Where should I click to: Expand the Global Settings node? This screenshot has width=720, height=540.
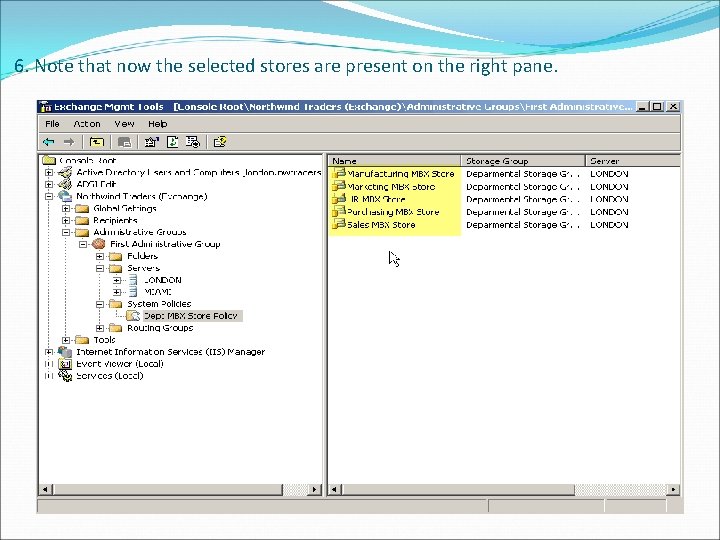(x=66, y=208)
